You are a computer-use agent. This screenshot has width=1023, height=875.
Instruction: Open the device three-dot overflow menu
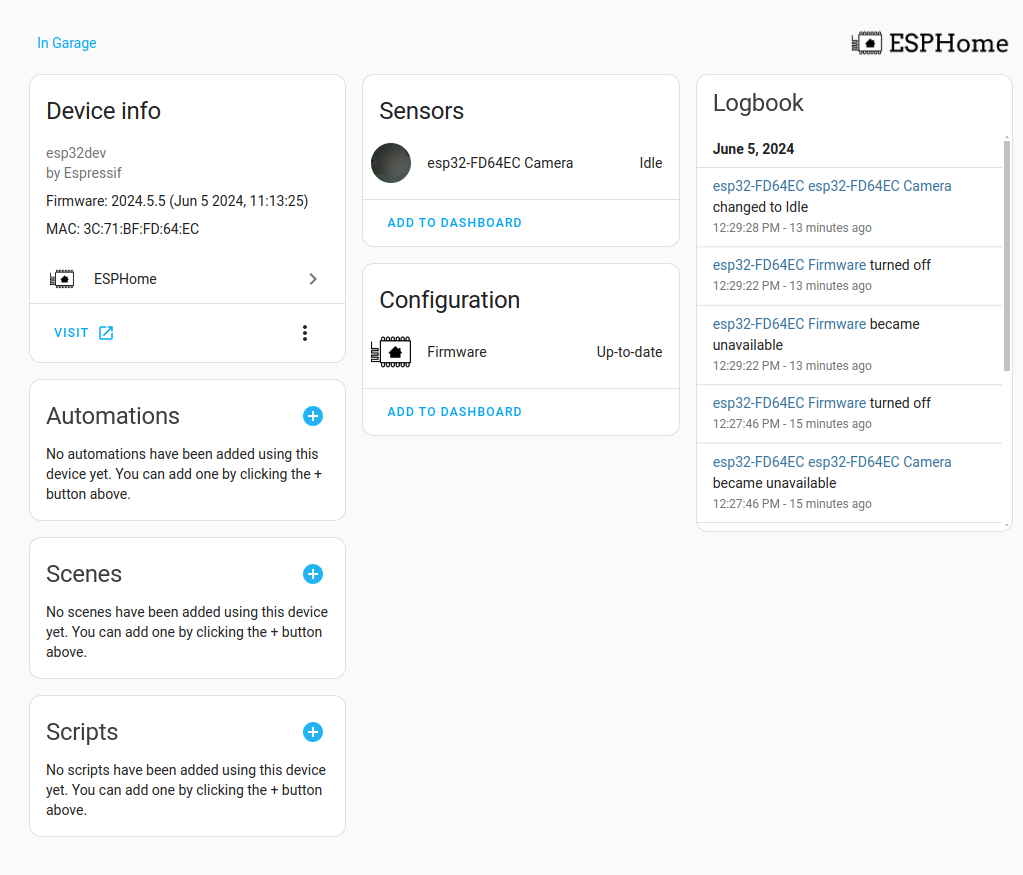[305, 333]
